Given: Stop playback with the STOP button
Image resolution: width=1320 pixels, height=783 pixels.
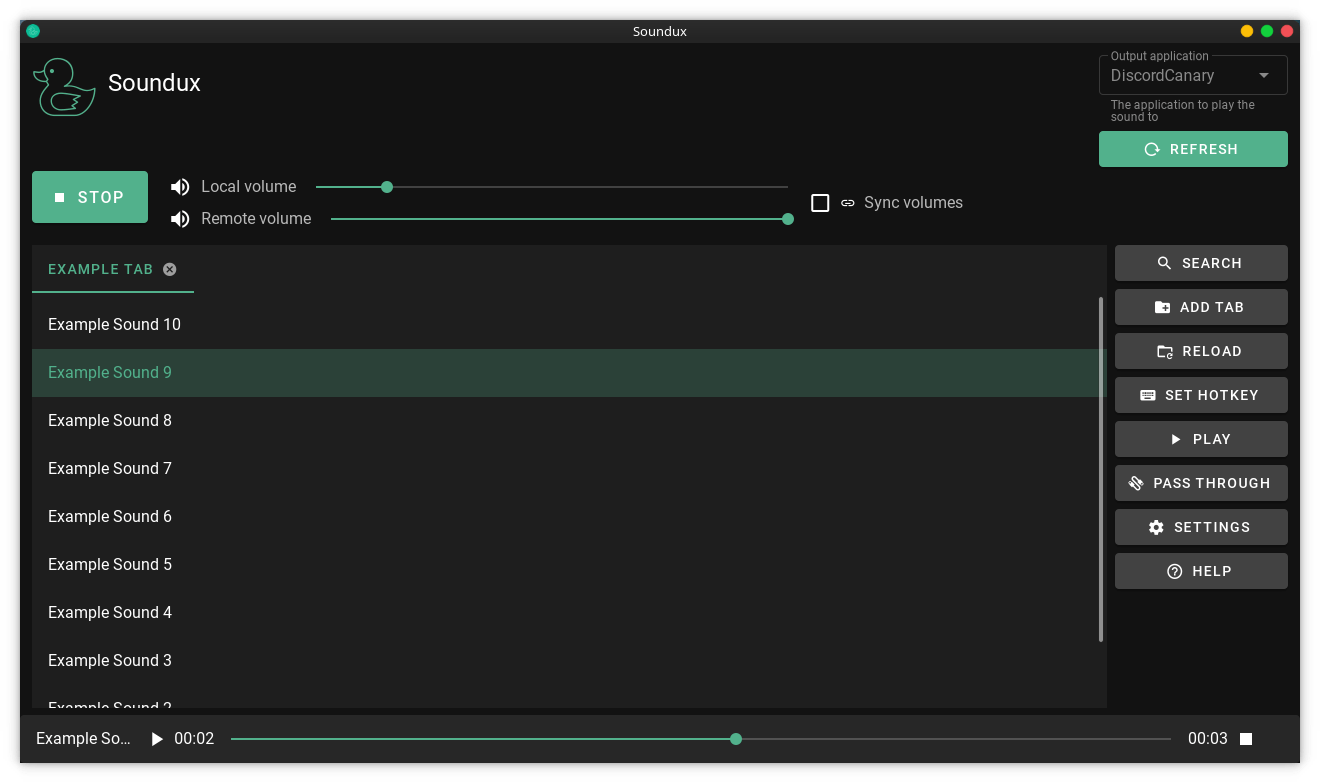Looking at the screenshot, I should [90, 197].
